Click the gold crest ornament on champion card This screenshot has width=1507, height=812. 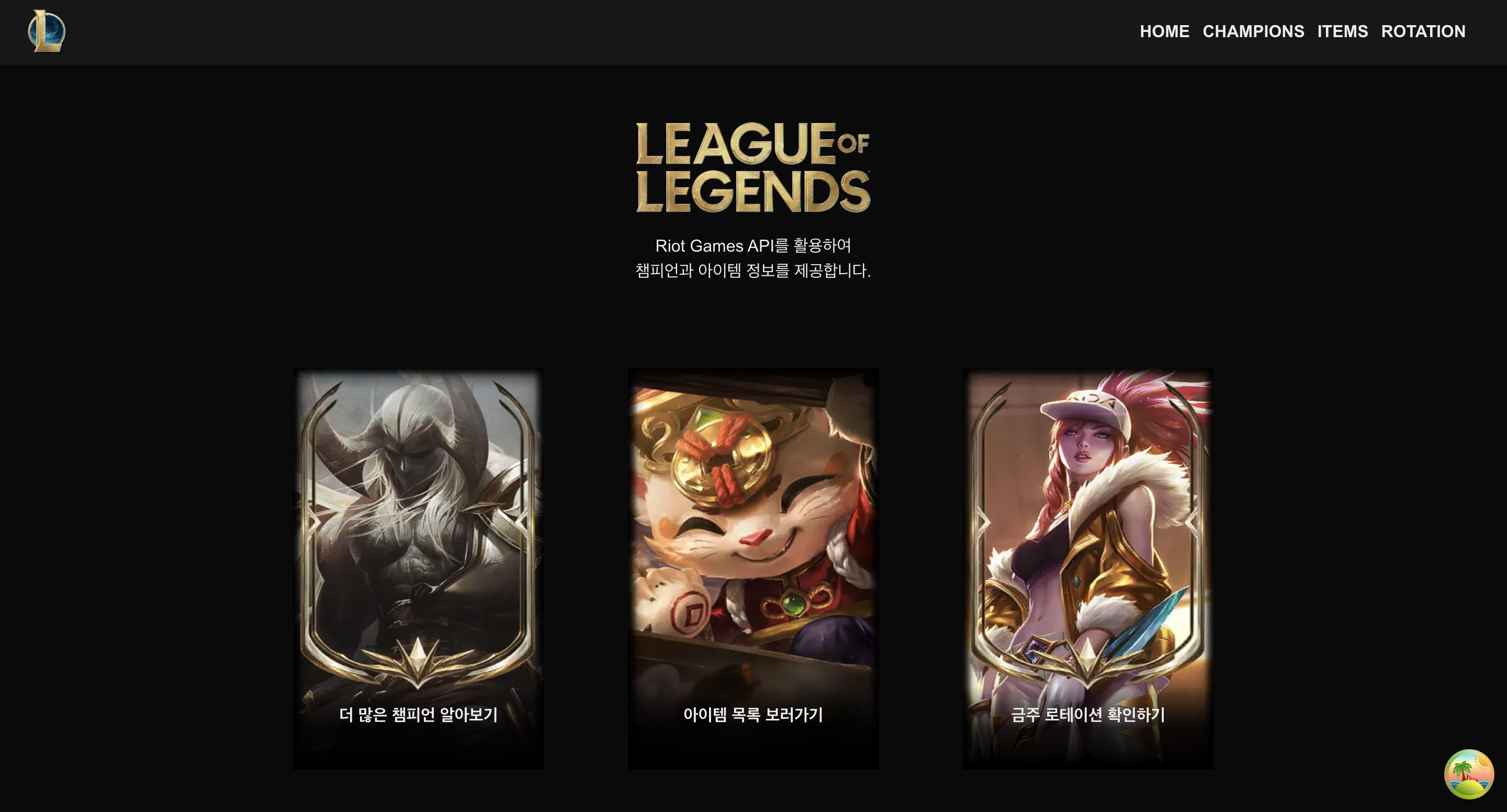(x=417, y=661)
